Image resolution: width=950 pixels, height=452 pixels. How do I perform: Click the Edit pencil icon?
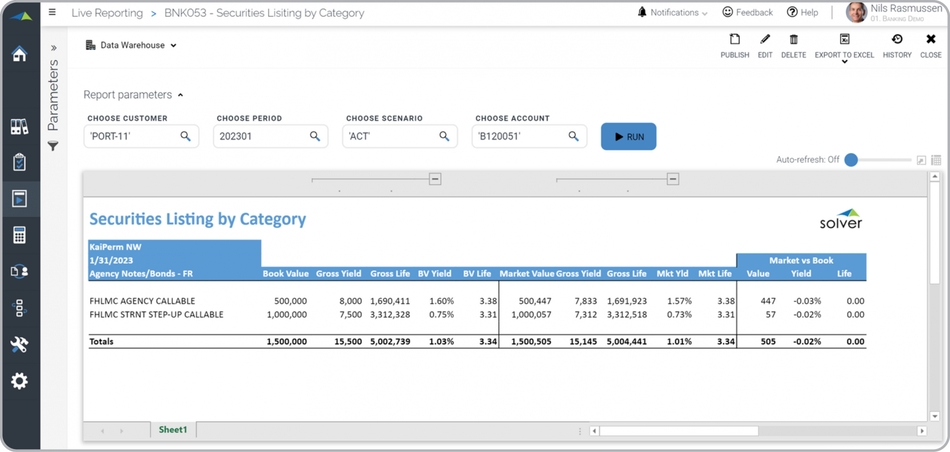point(765,40)
